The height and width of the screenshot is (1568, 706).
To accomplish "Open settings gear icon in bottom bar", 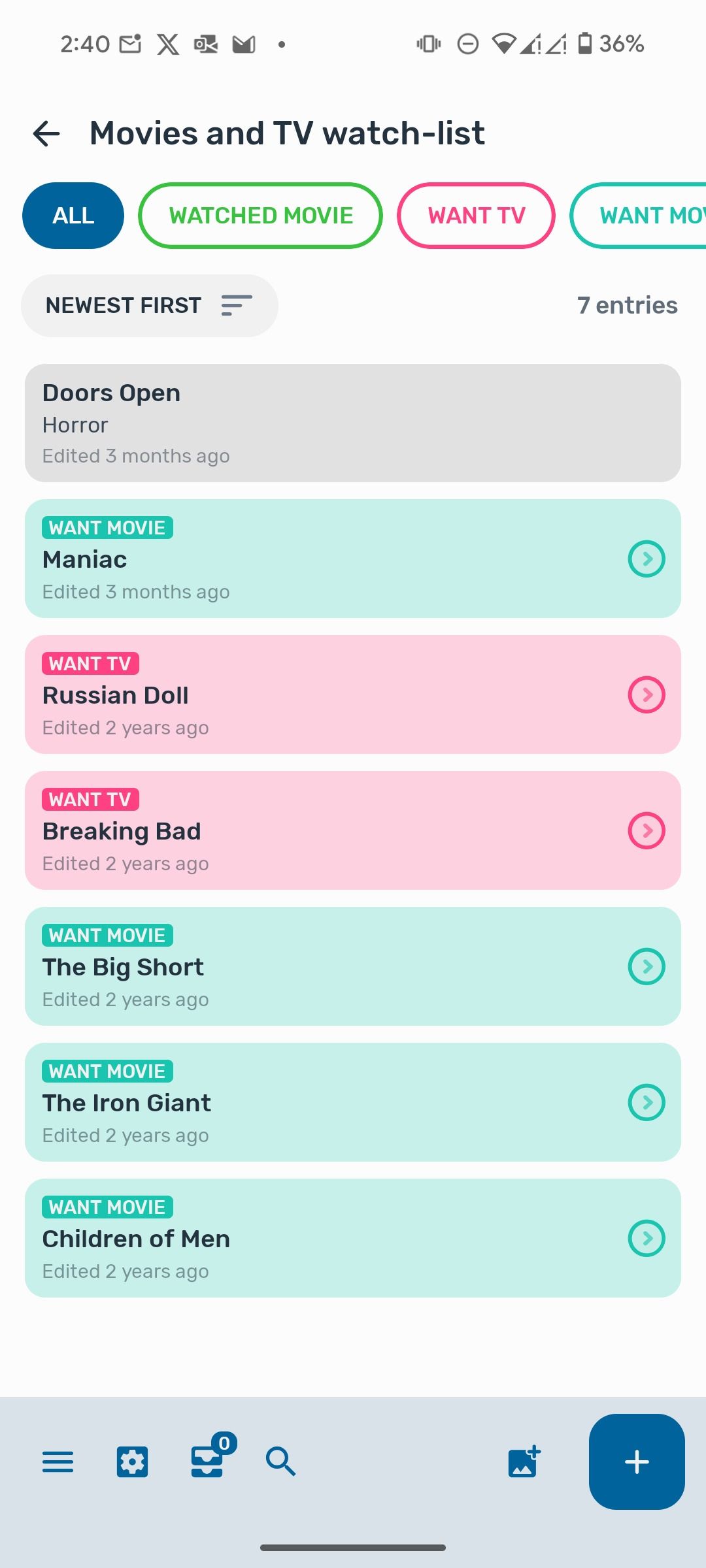I will [132, 1462].
